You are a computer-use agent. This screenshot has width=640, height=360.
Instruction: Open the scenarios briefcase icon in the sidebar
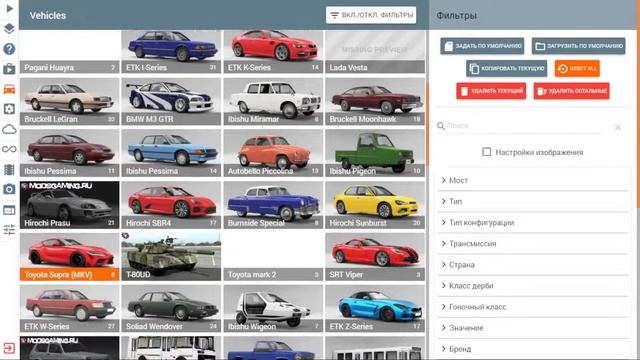point(9,69)
